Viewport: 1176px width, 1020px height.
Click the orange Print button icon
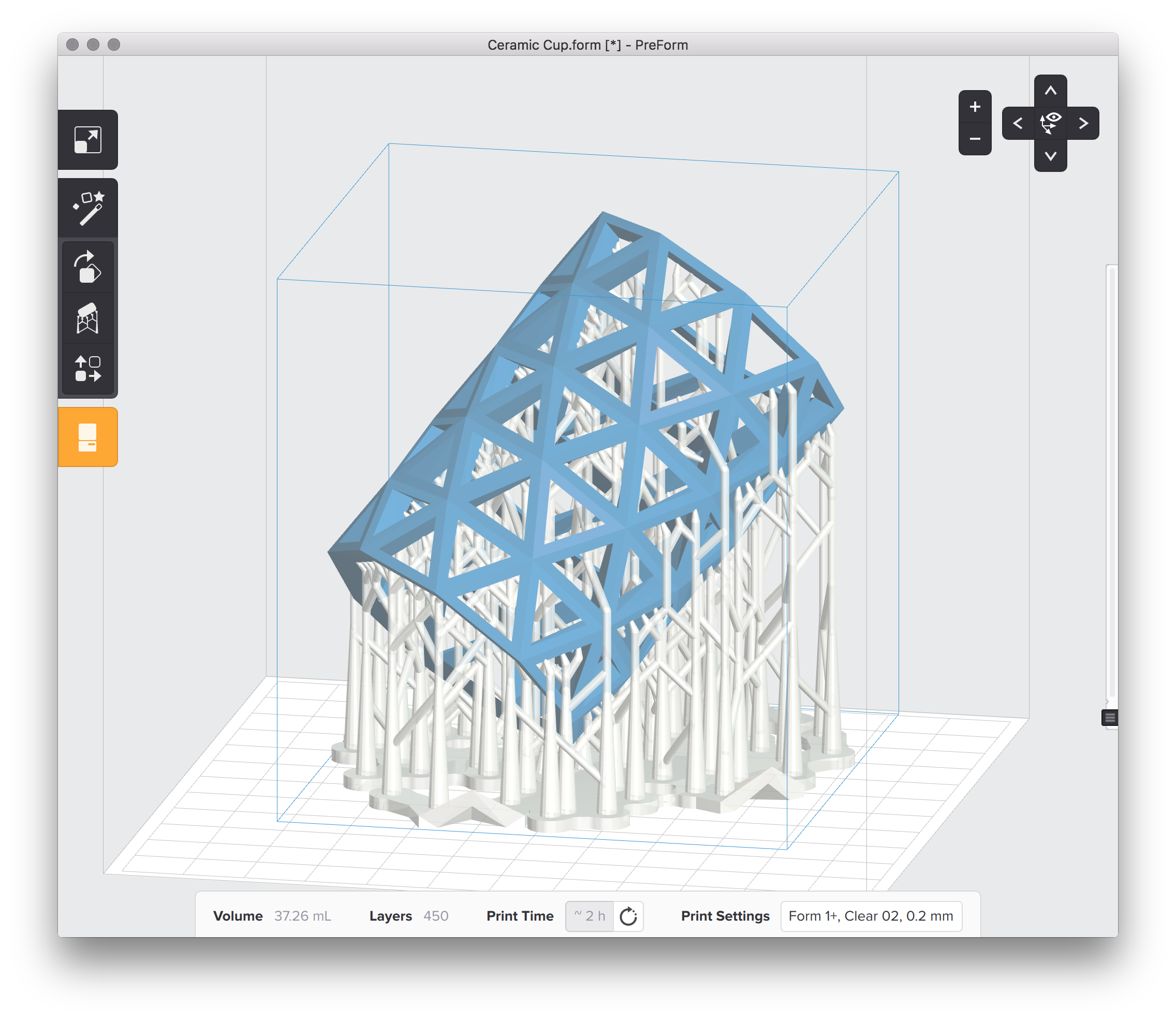pos(89,436)
